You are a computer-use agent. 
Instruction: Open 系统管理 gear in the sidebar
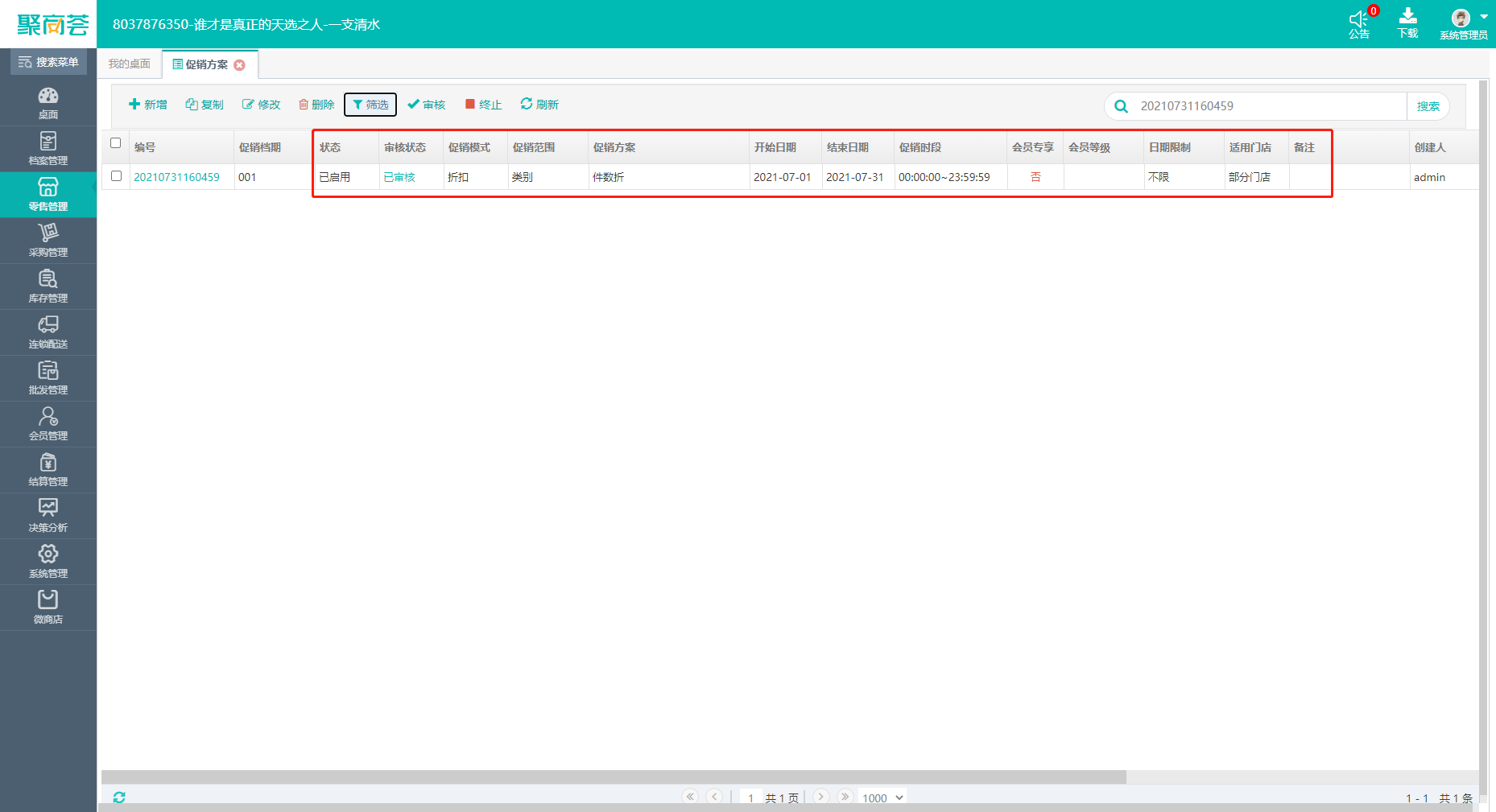pyautogui.click(x=48, y=561)
